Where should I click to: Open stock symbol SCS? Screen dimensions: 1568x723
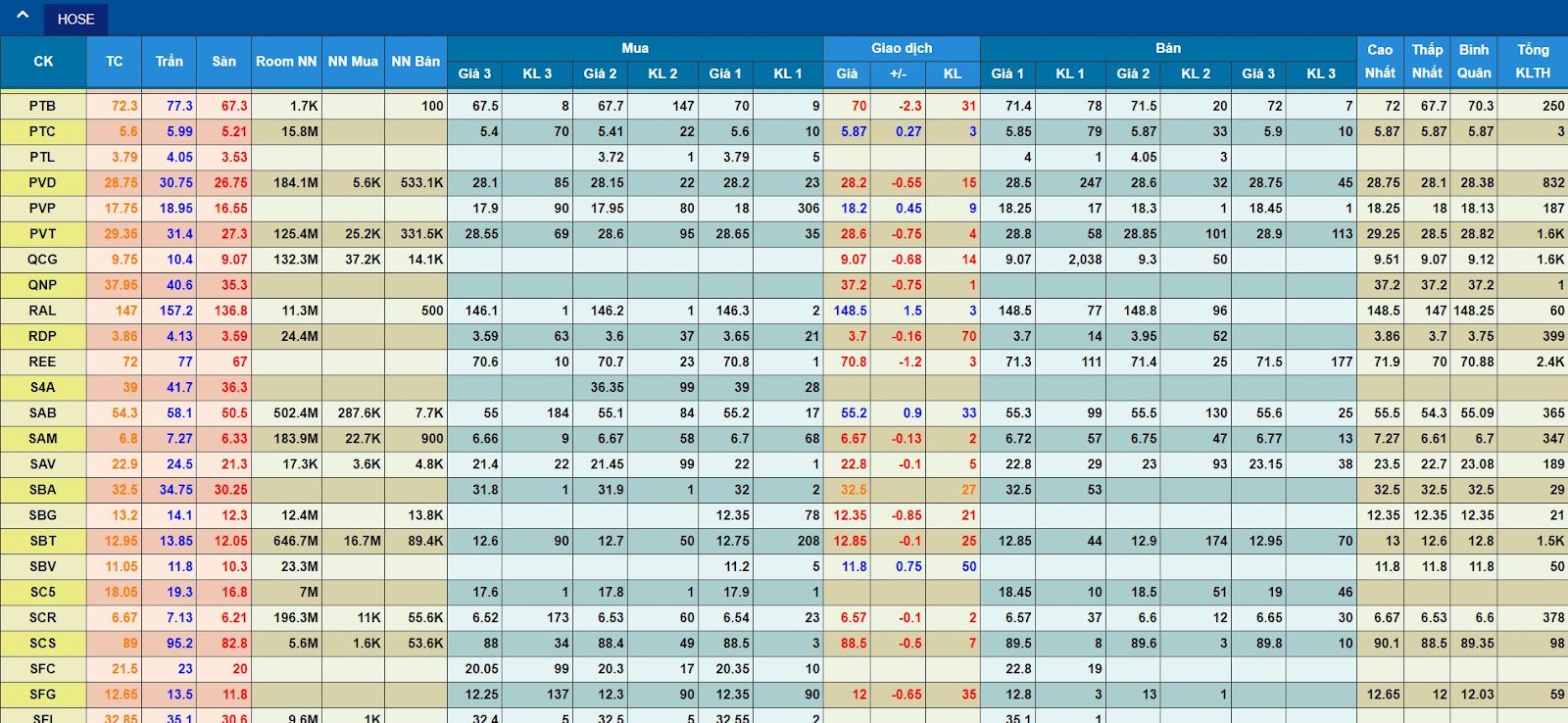[42, 644]
